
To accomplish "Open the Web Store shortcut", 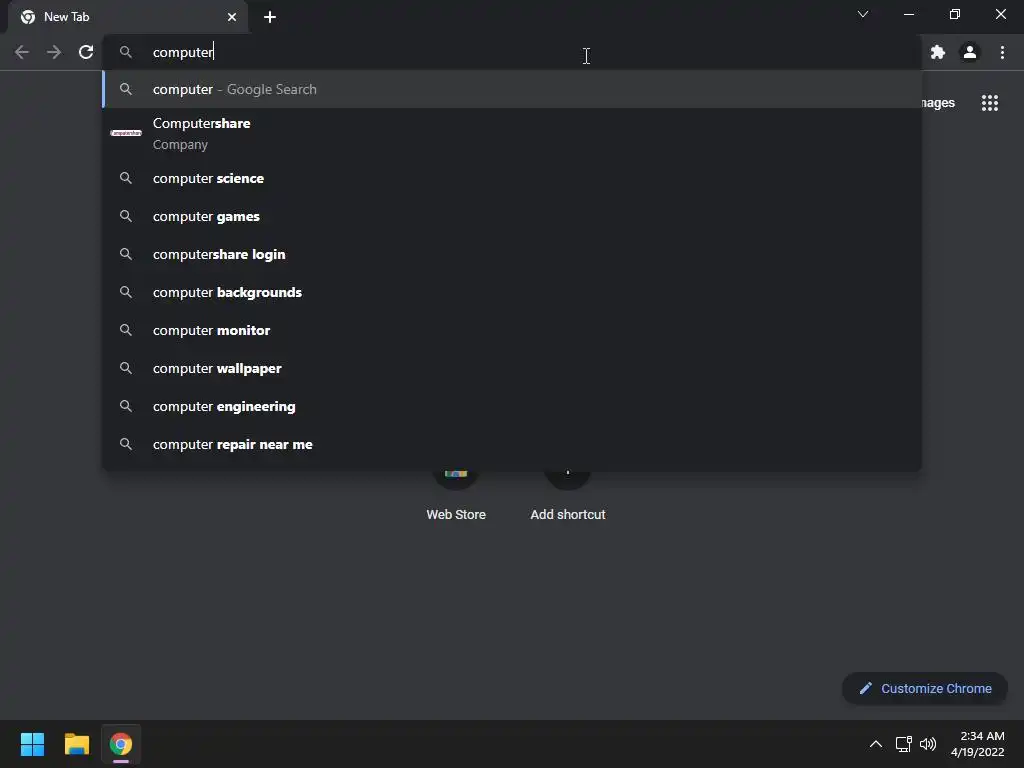I will pyautogui.click(x=456, y=496).
